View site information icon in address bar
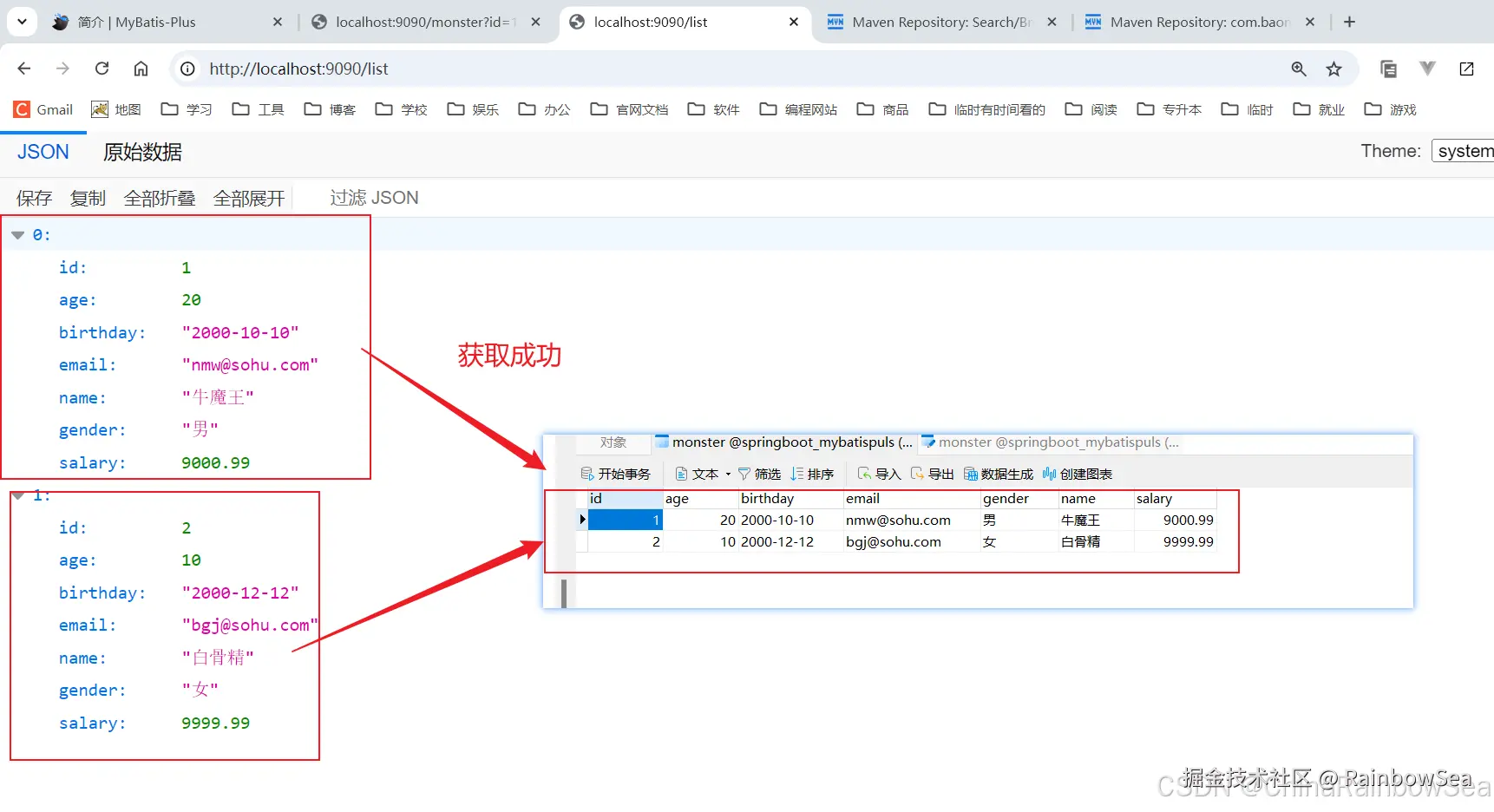This screenshot has height=812, width=1494. pos(187,69)
